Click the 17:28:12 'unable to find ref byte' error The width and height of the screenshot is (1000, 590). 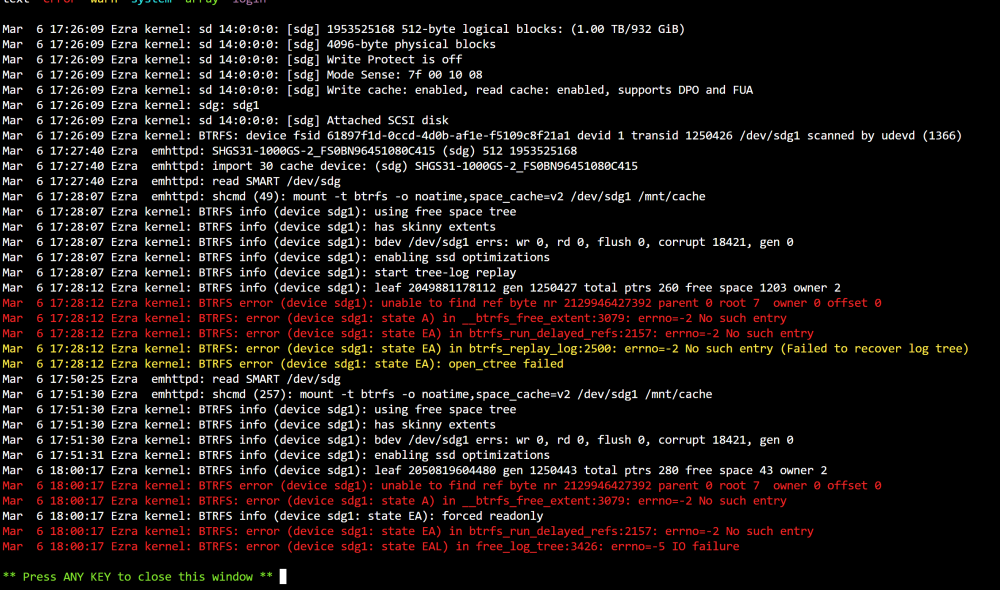[442, 304]
